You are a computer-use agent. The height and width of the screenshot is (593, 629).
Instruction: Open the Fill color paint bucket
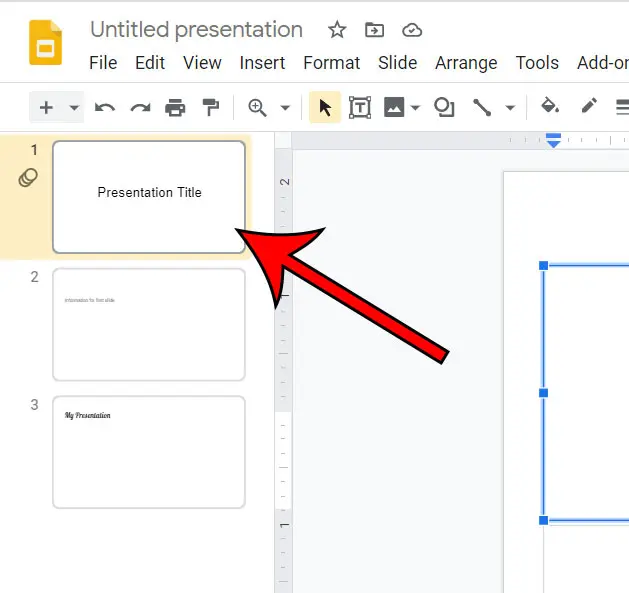[549, 107]
